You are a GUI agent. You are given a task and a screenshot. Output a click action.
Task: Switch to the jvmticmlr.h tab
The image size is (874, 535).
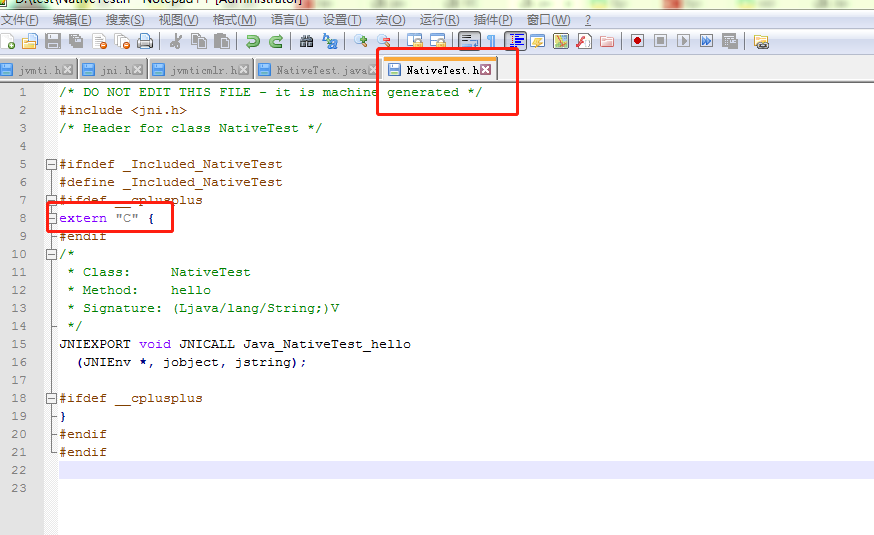pos(201,70)
